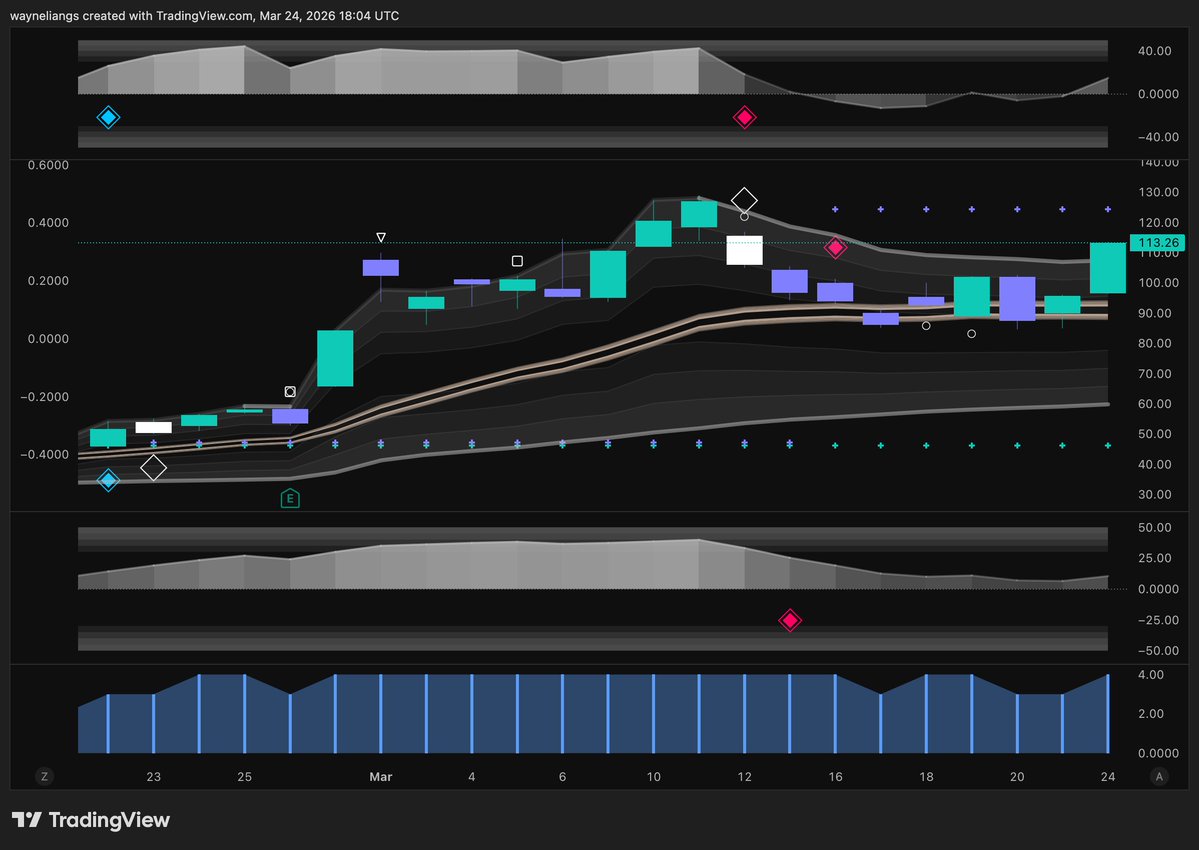Click the white square marker near Mar 5
Screen dimensions: 1199x850
[517, 261]
